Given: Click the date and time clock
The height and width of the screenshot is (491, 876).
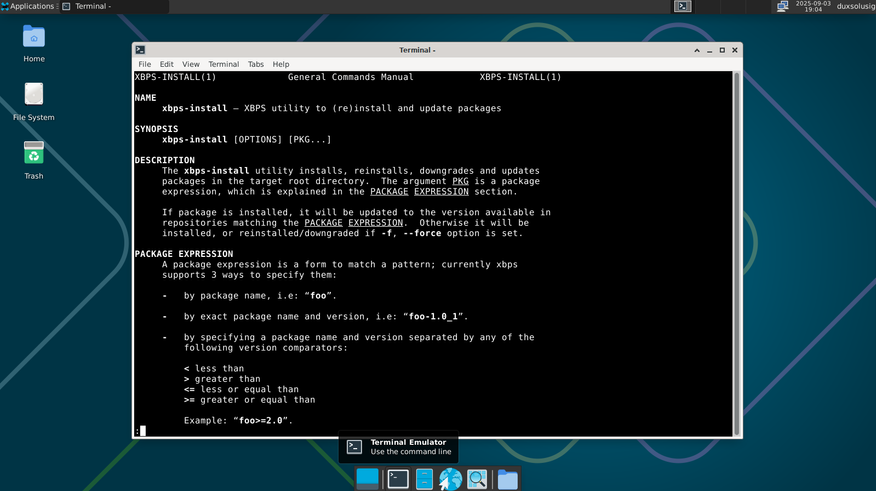Looking at the screenshot, I should click(x=813, y=6).
